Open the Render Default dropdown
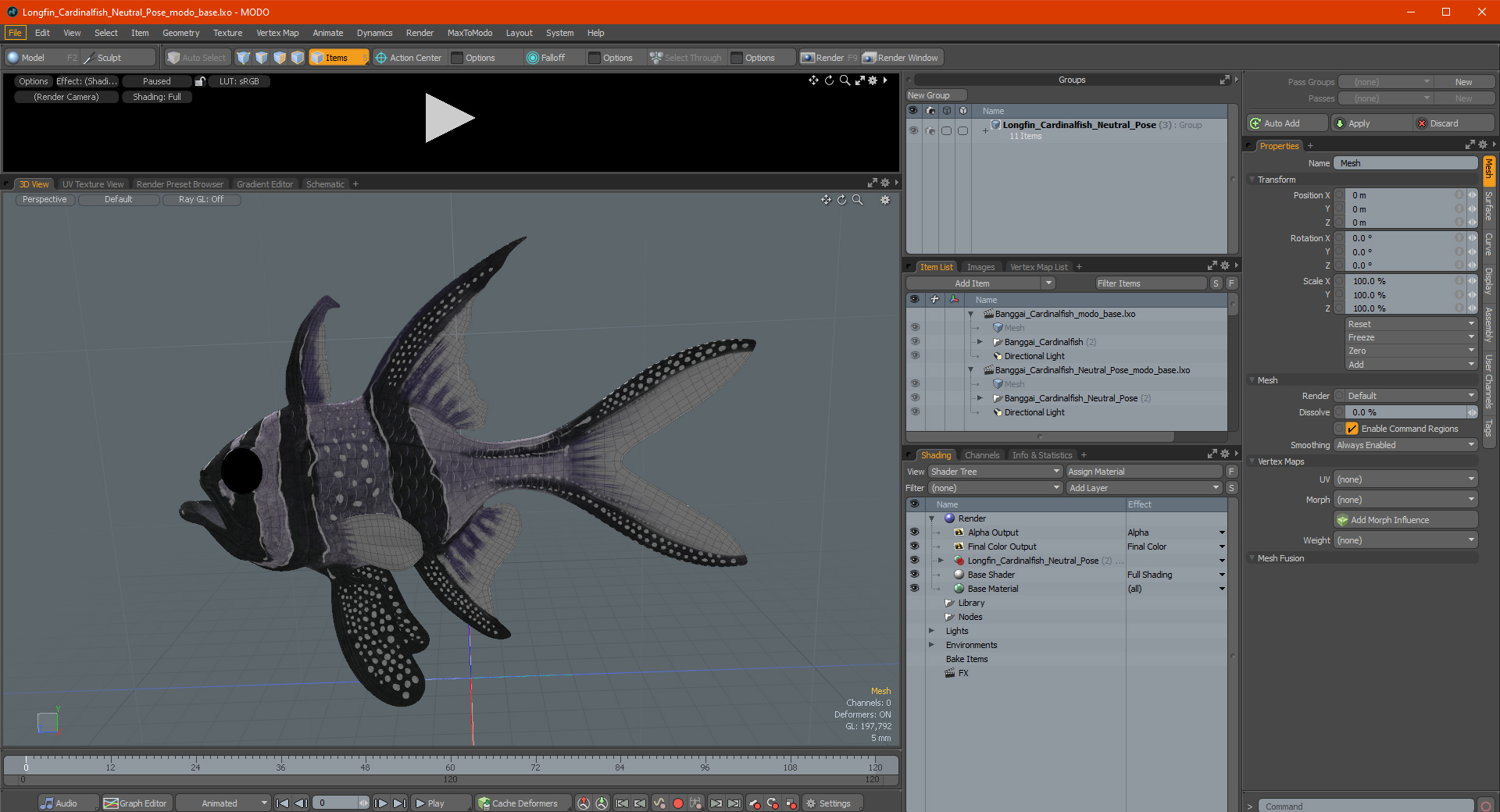Screen dimensions: 1500x812 pos(1405,396)
